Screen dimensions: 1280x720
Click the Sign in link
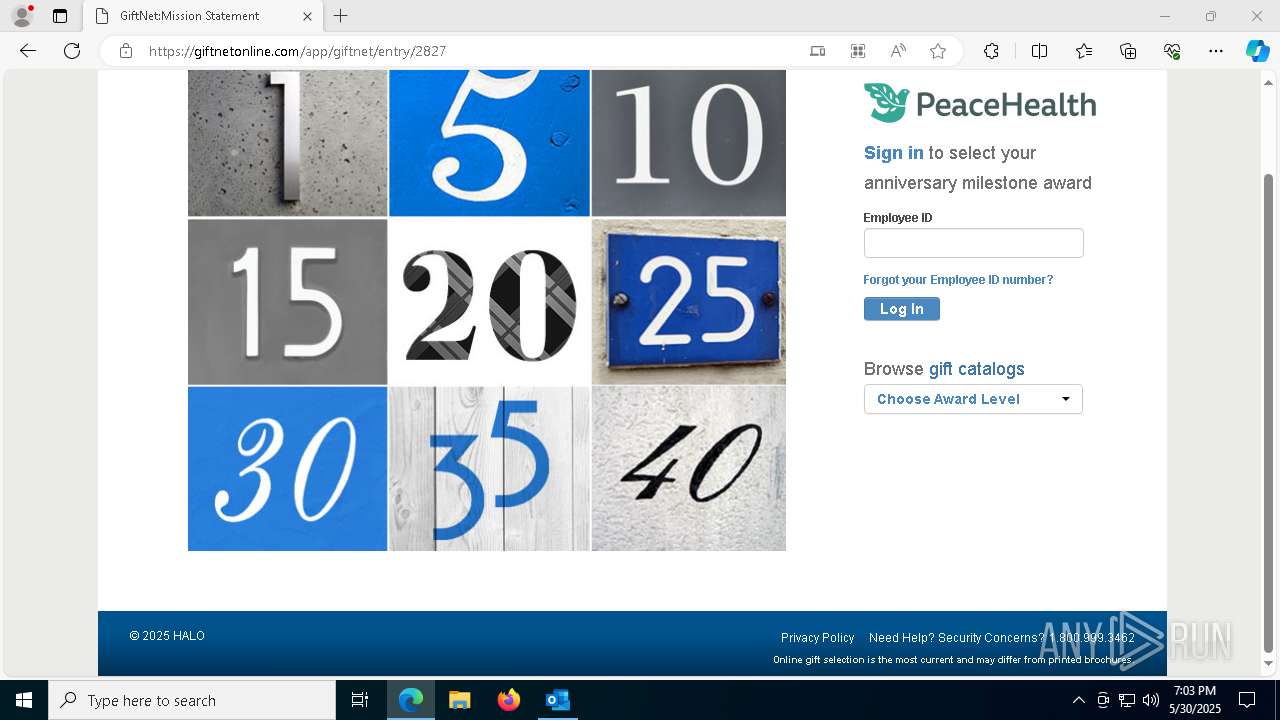[x=894, y=153]
